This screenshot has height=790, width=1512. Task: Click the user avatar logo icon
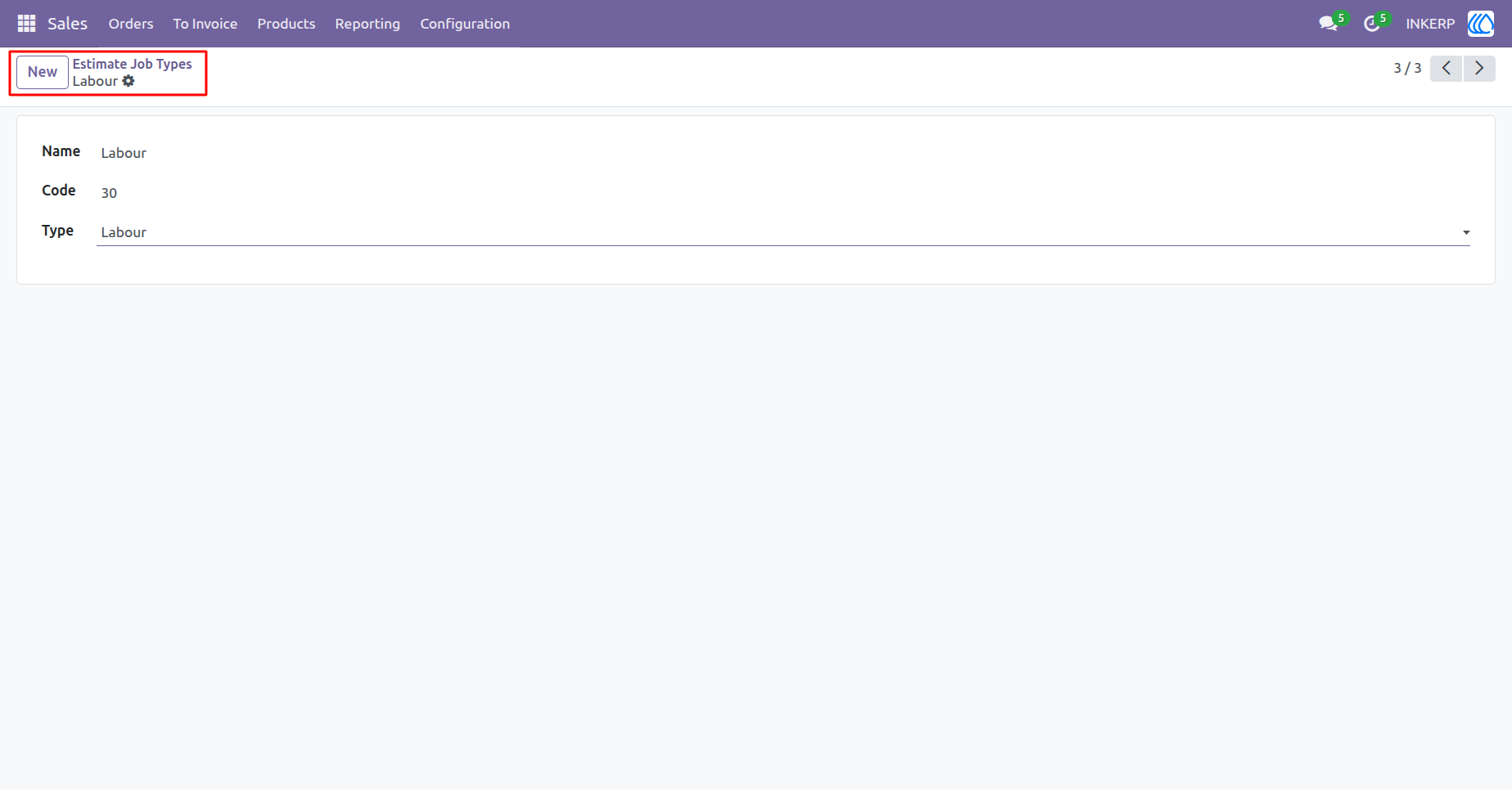(x=1481, y=24)
